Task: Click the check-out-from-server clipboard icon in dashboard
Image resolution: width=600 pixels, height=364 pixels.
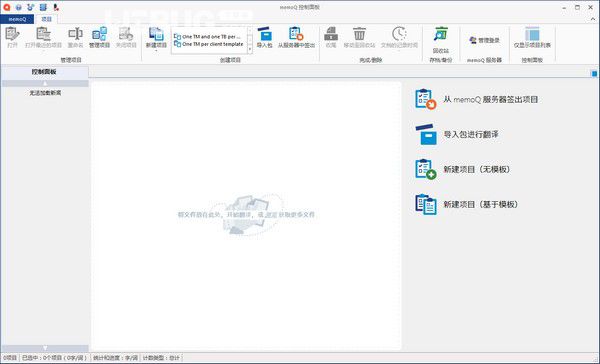Action: click(426, 99)
